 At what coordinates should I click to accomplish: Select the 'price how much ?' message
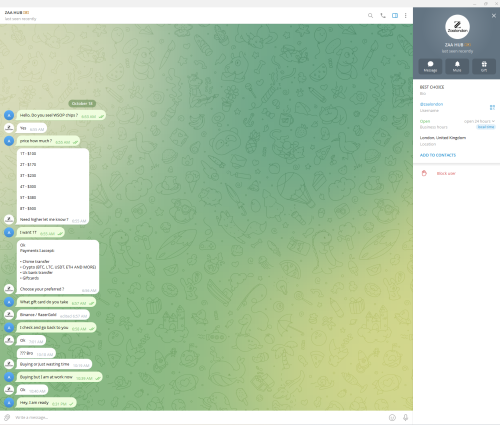pyautogui.click(x=48, y=141)
